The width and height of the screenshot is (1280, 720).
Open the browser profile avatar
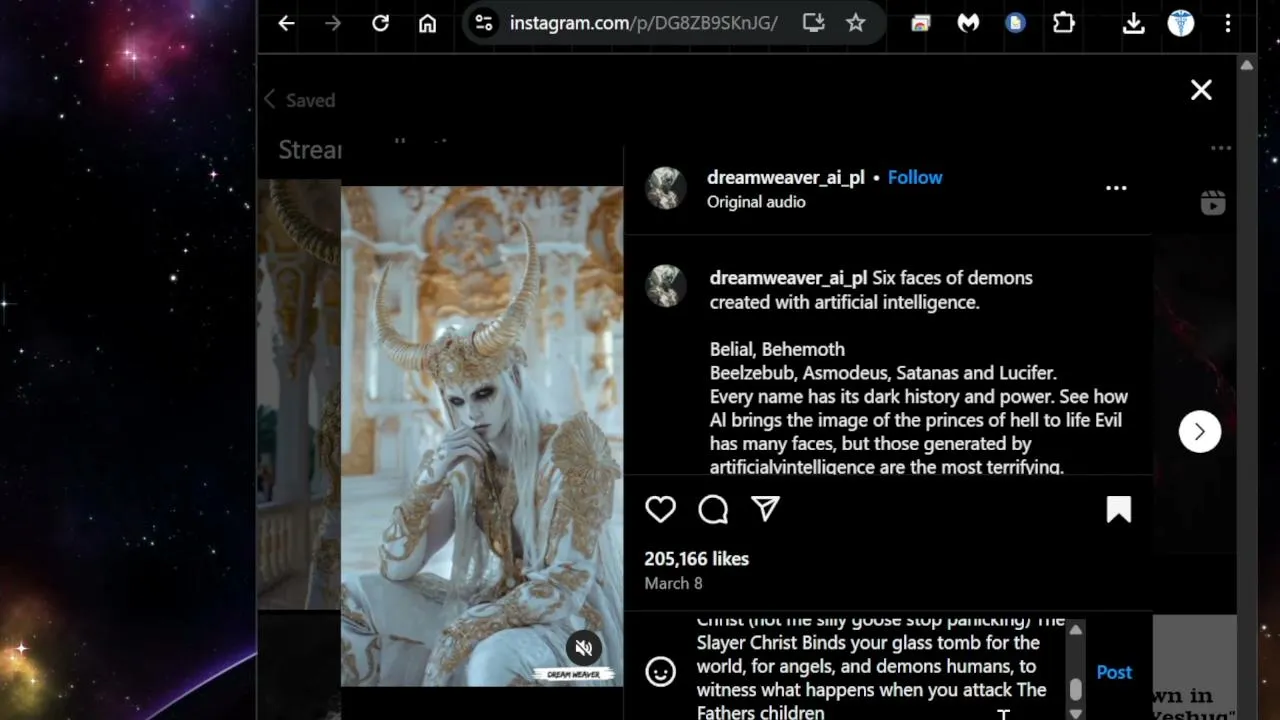point(1181,23)
